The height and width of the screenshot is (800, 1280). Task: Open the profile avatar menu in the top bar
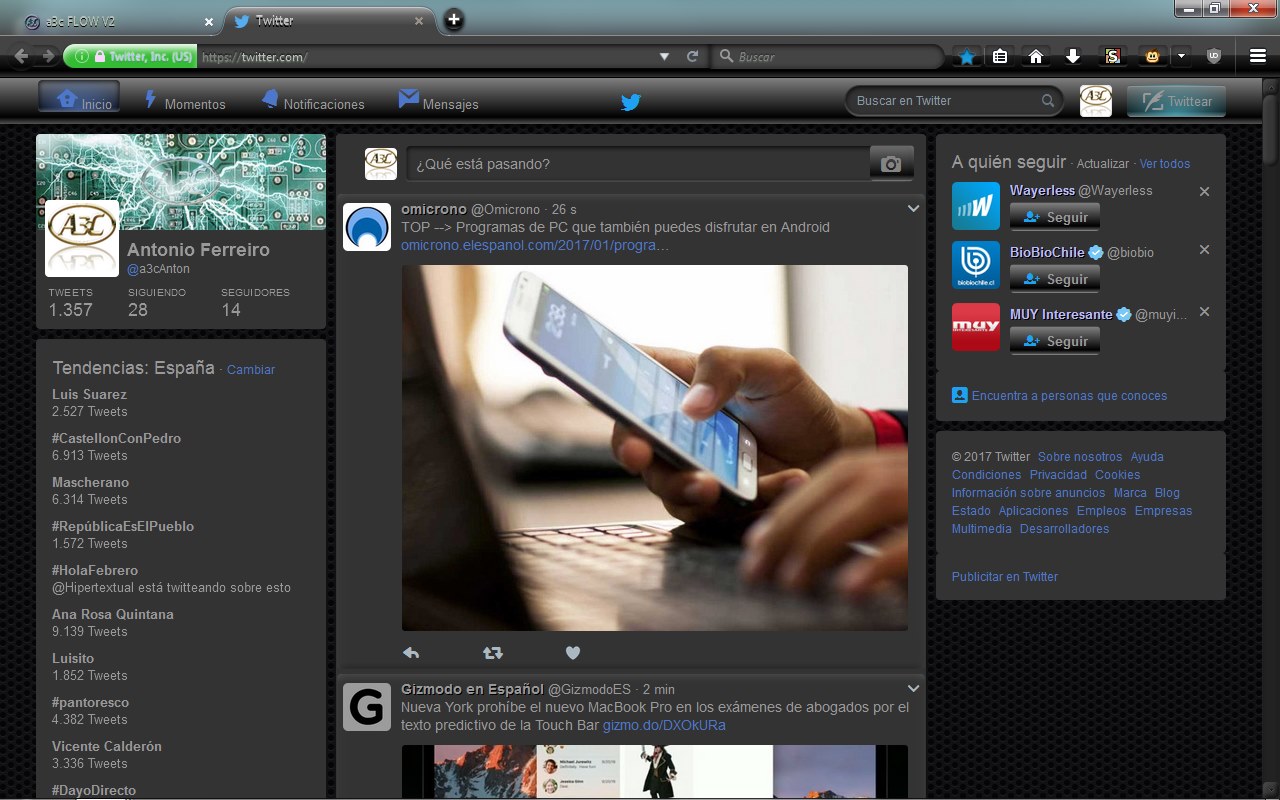point(1096,100)
